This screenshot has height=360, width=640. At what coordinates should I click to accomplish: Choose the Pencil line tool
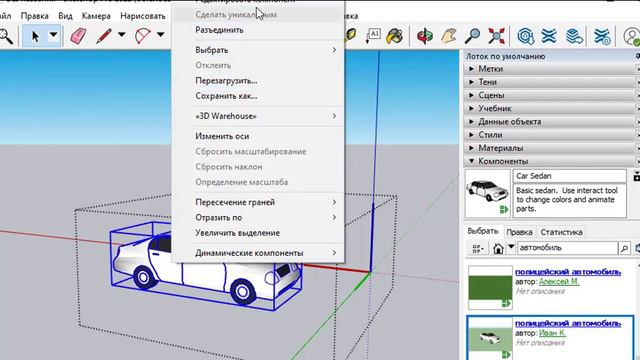104,36
